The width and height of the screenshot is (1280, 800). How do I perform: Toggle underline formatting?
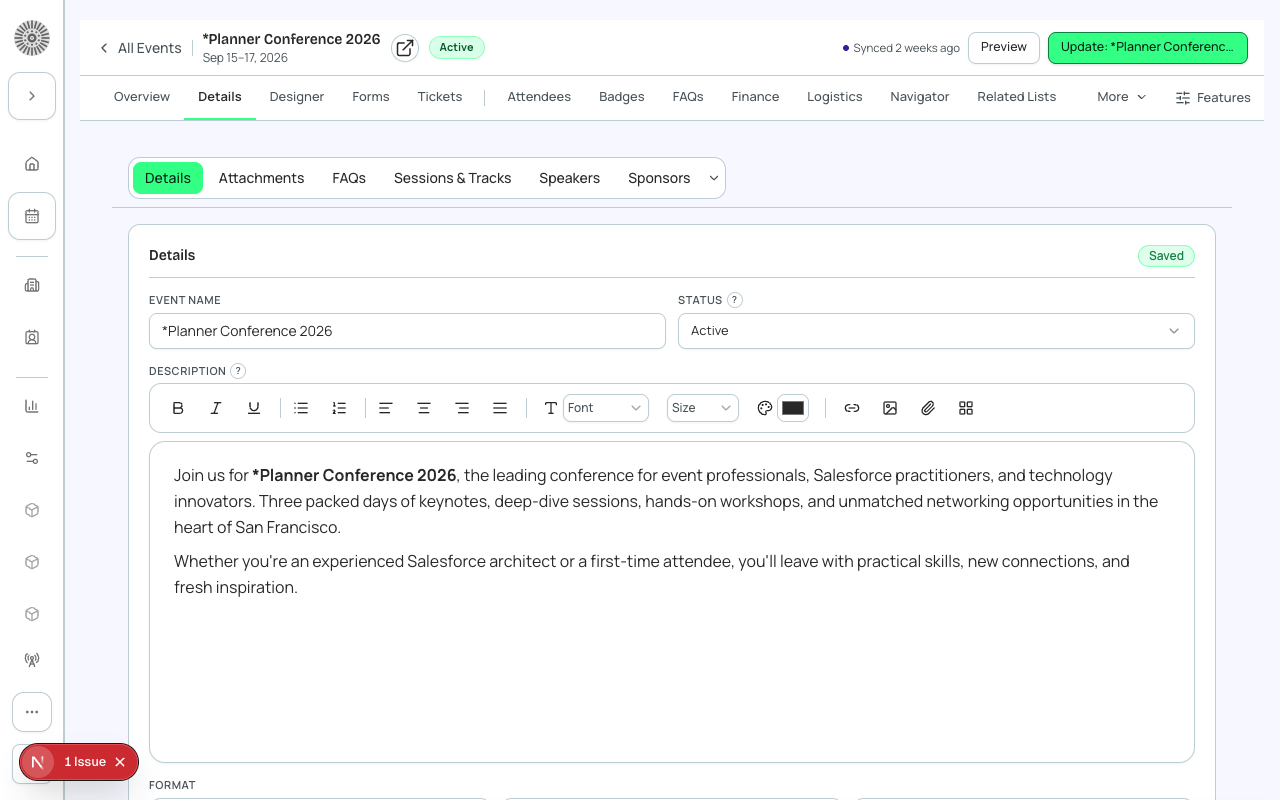254,408
